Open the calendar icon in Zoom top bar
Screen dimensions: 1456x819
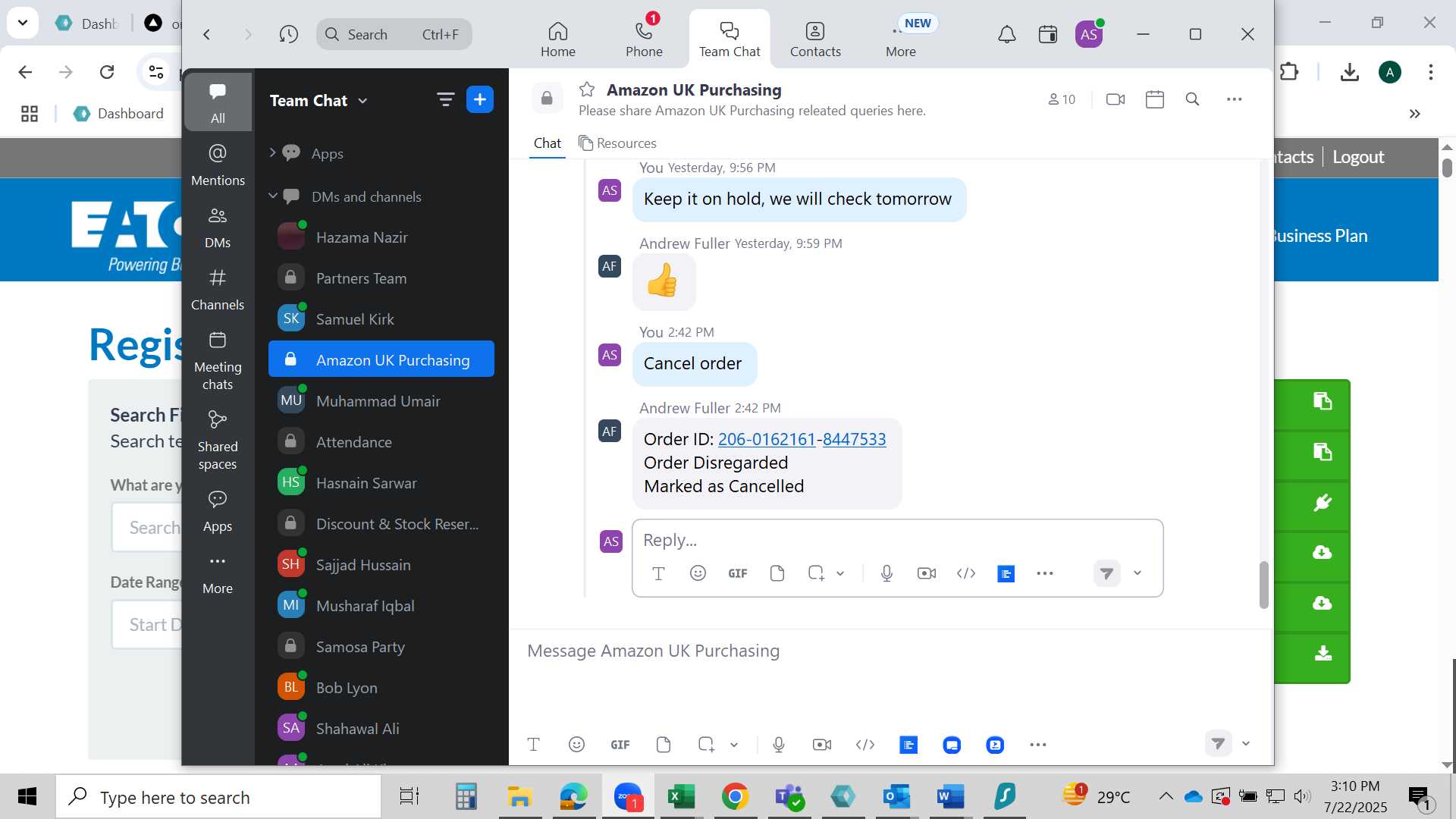tap(1047, 34)
